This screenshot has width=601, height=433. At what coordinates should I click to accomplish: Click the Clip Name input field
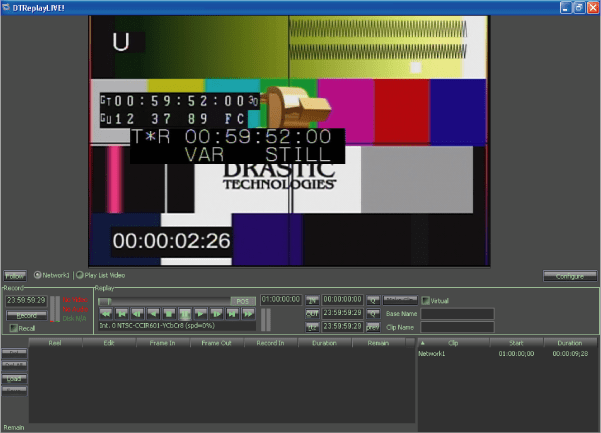pyautogui.click(x=457, y=327)
